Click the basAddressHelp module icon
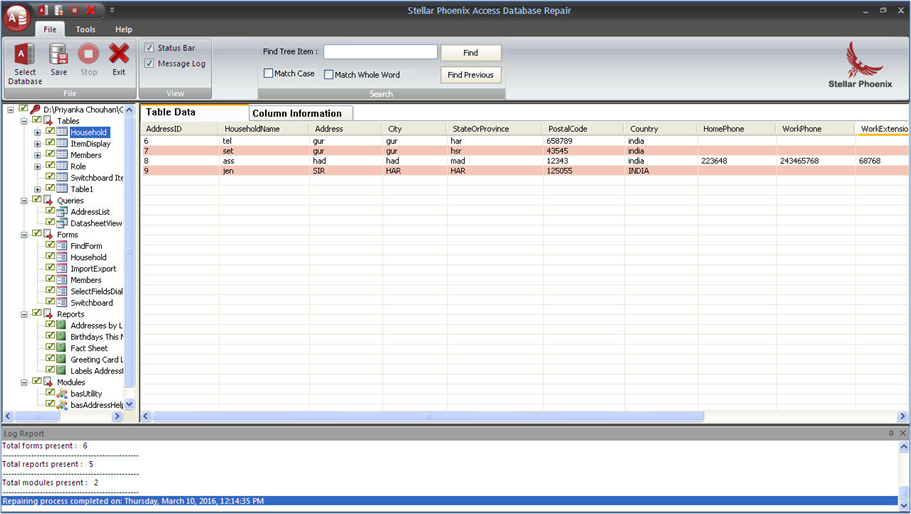The height and width of the screenshot is (514, 911). coord(62,405)
